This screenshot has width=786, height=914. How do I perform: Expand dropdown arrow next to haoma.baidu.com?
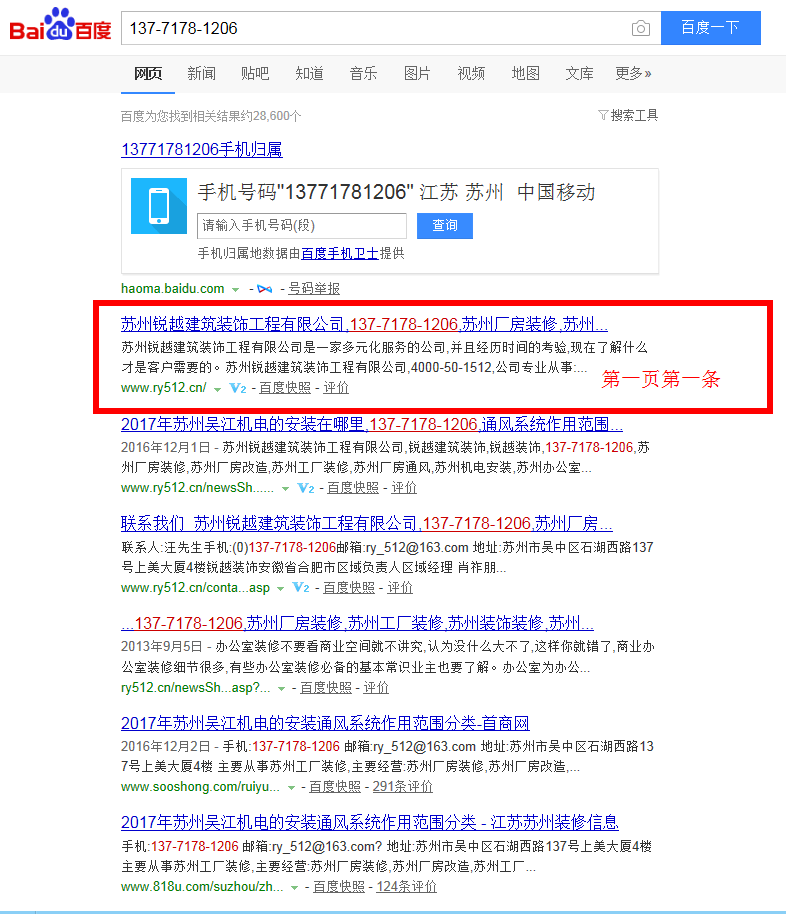(236, 290)
